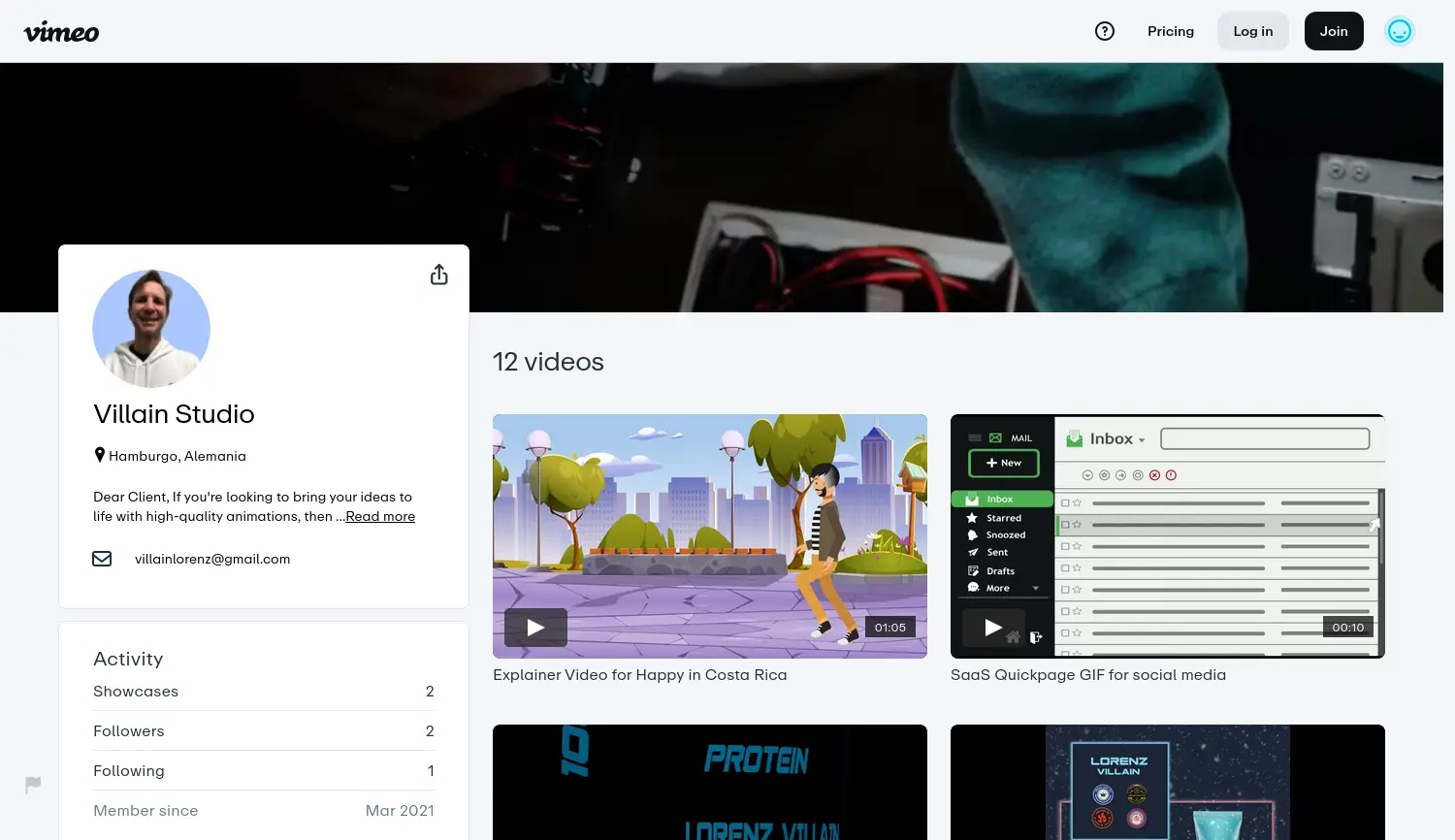Play the SaaS Quickpage GIF video
The height and width of the screenshot is (840, 1455).
(992, 627)
